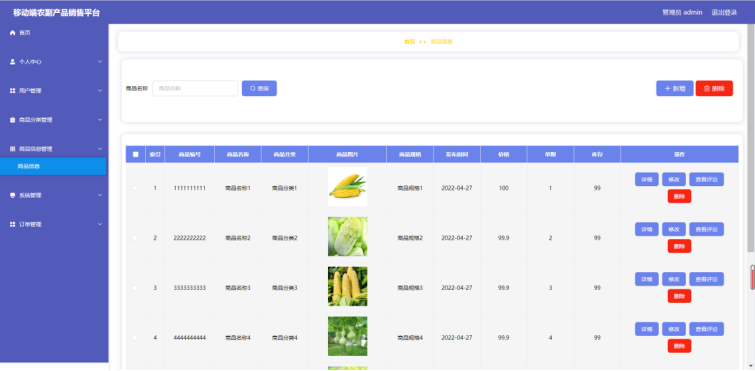755x371 pixels.
Task: Click the home icon beside 首页
Action: [13, 33]
